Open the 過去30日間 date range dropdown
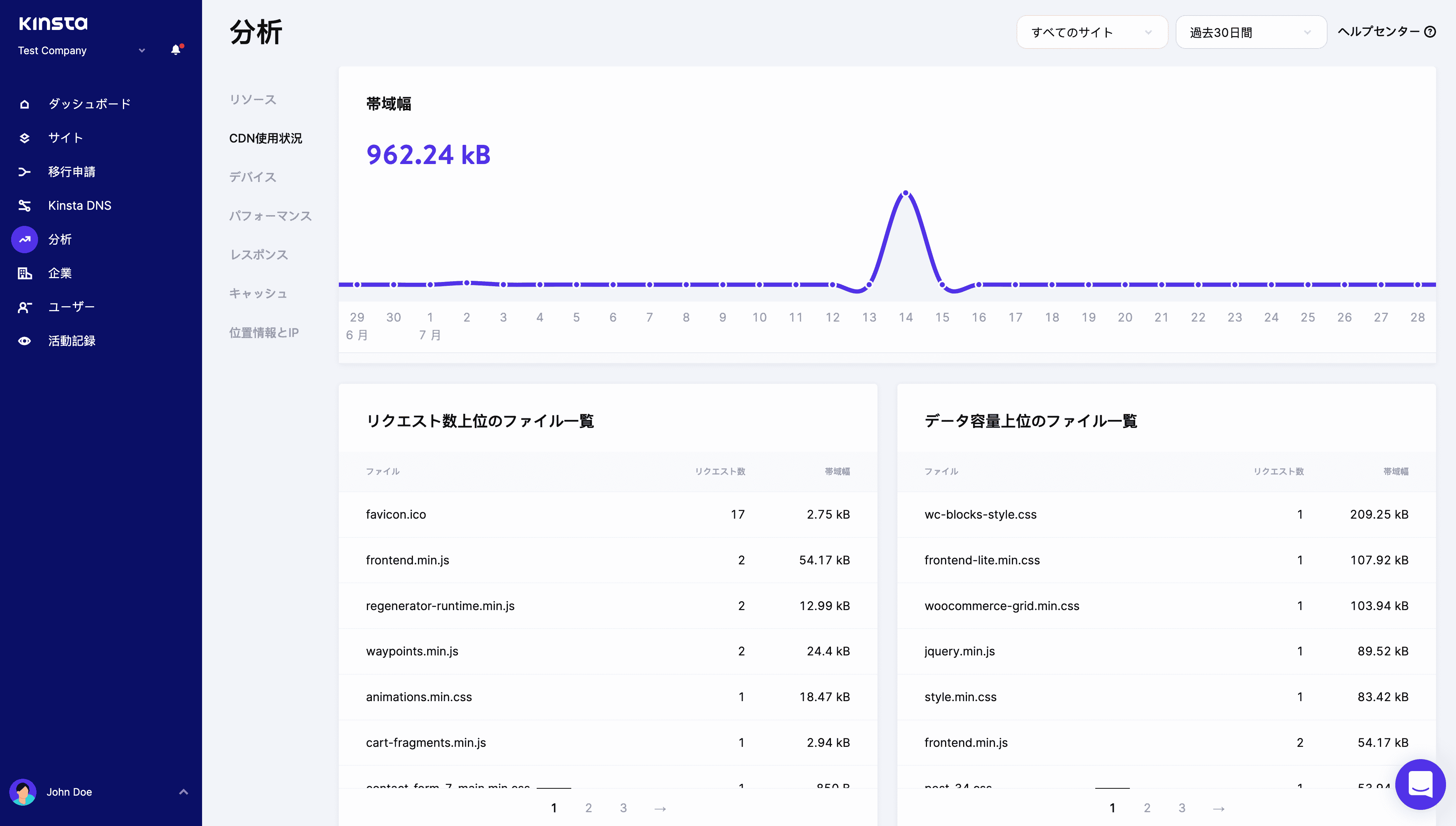Image resolution: width=1456 pixels, height=826 pixels. (x=1251, y=32)
